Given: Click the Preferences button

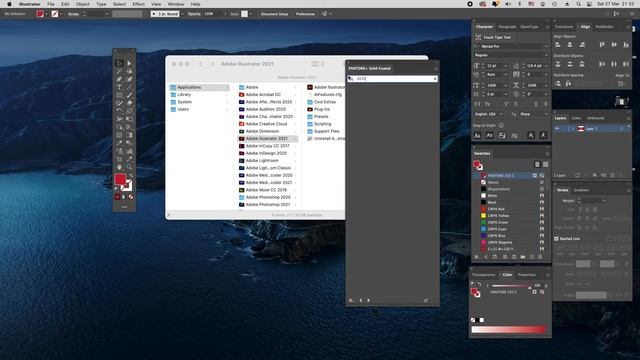Looking at the screenshot, I should coord(305,14).
